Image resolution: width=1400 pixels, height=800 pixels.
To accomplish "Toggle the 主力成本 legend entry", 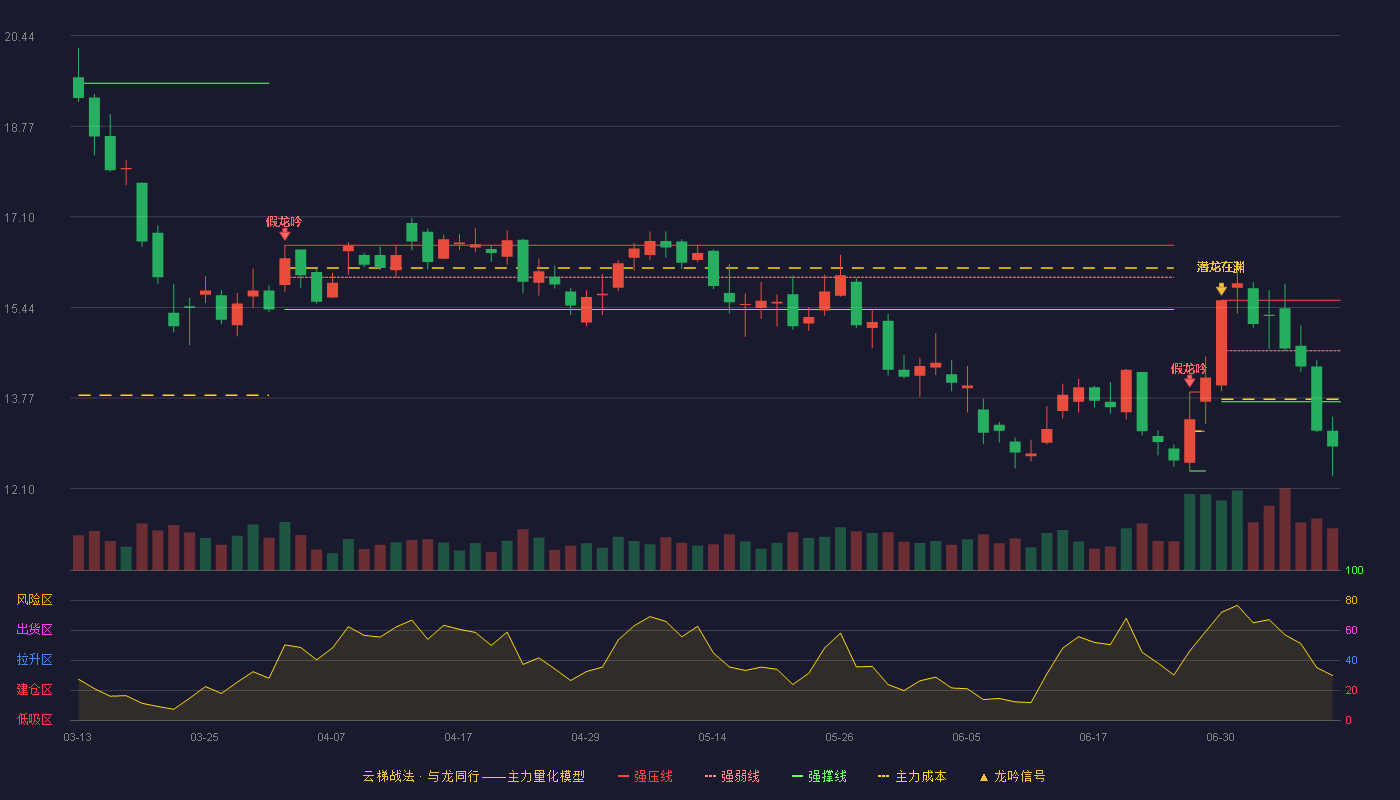I will 912,776.
